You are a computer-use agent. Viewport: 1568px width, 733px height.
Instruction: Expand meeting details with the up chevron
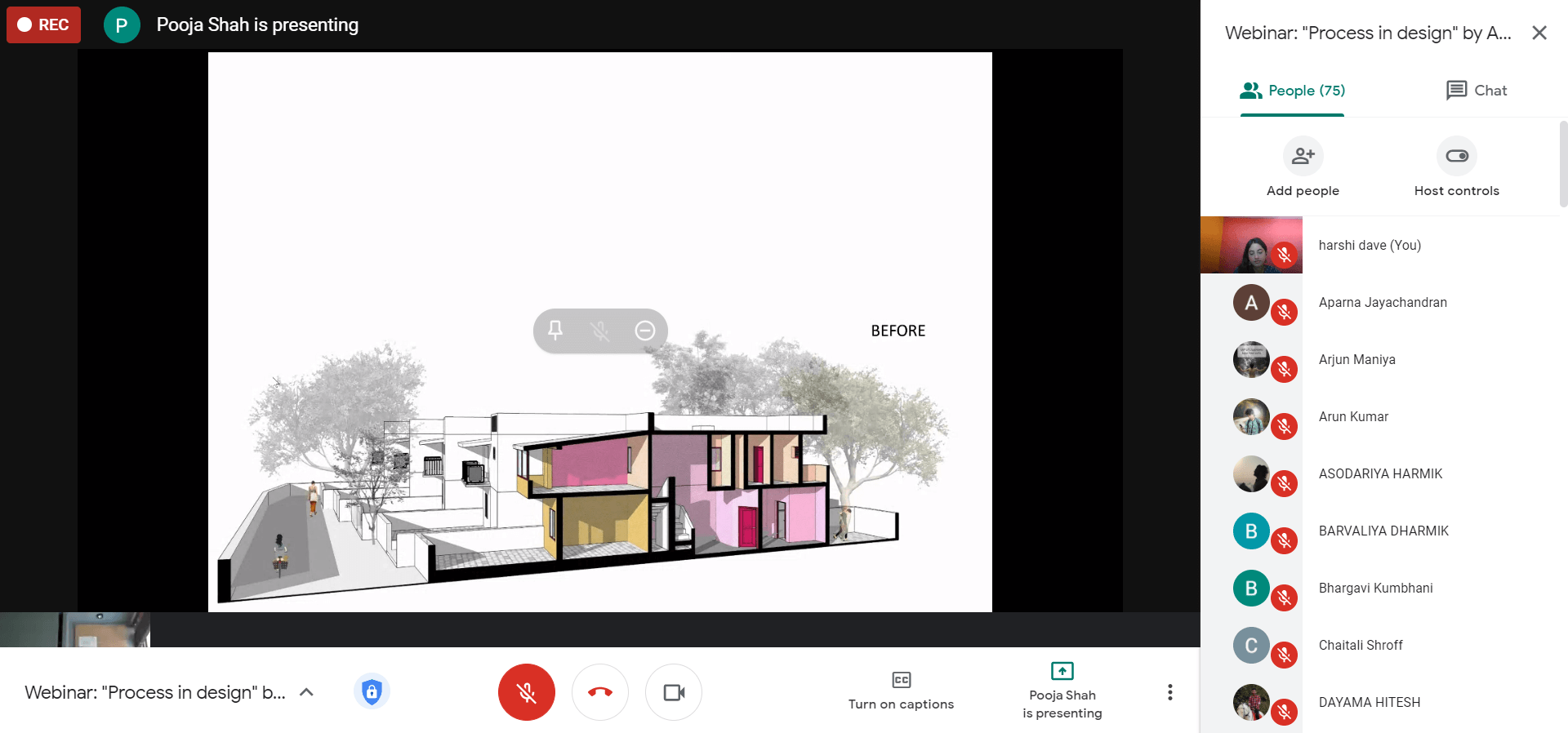point(307,692)
